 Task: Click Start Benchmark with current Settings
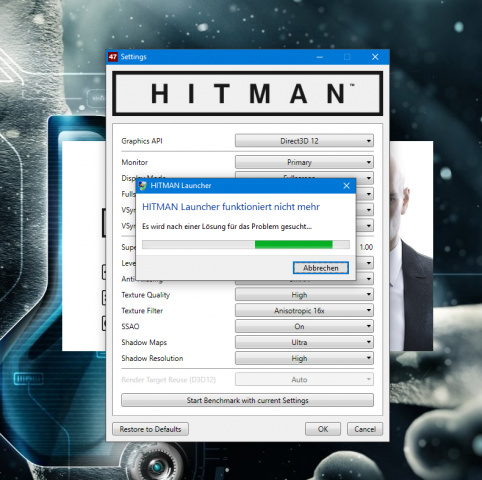tap(247, 400)
